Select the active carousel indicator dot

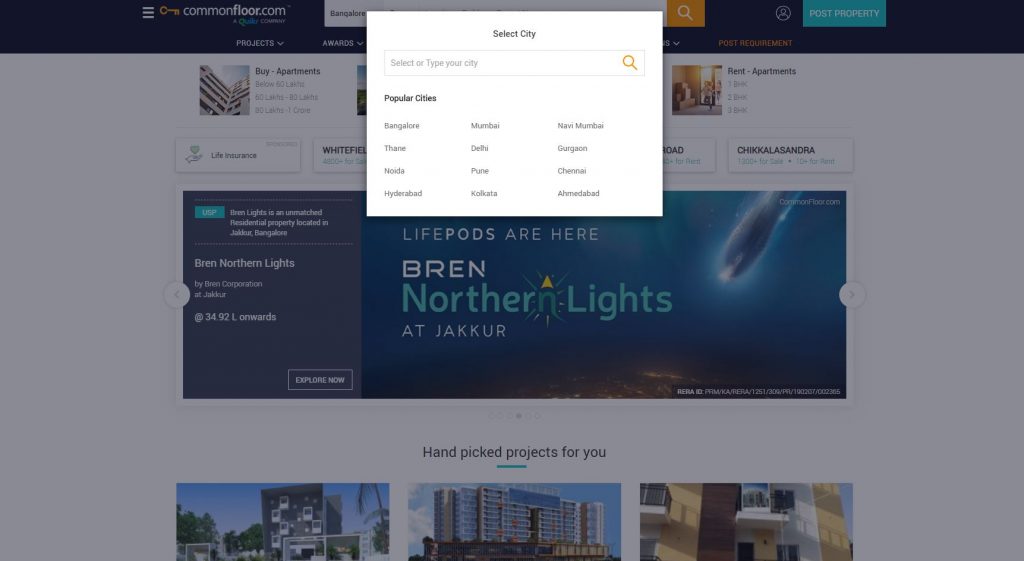519,415
